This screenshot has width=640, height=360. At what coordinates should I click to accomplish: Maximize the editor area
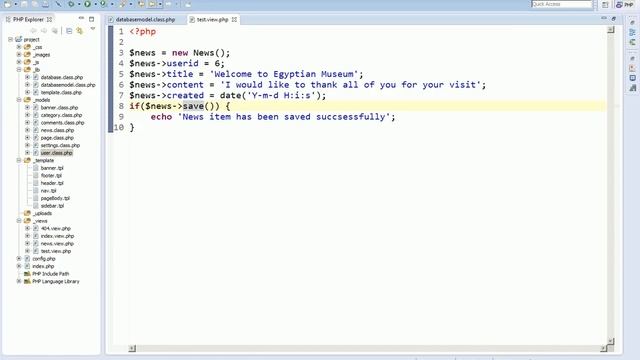pyautogui.click(x=613, y=18)
